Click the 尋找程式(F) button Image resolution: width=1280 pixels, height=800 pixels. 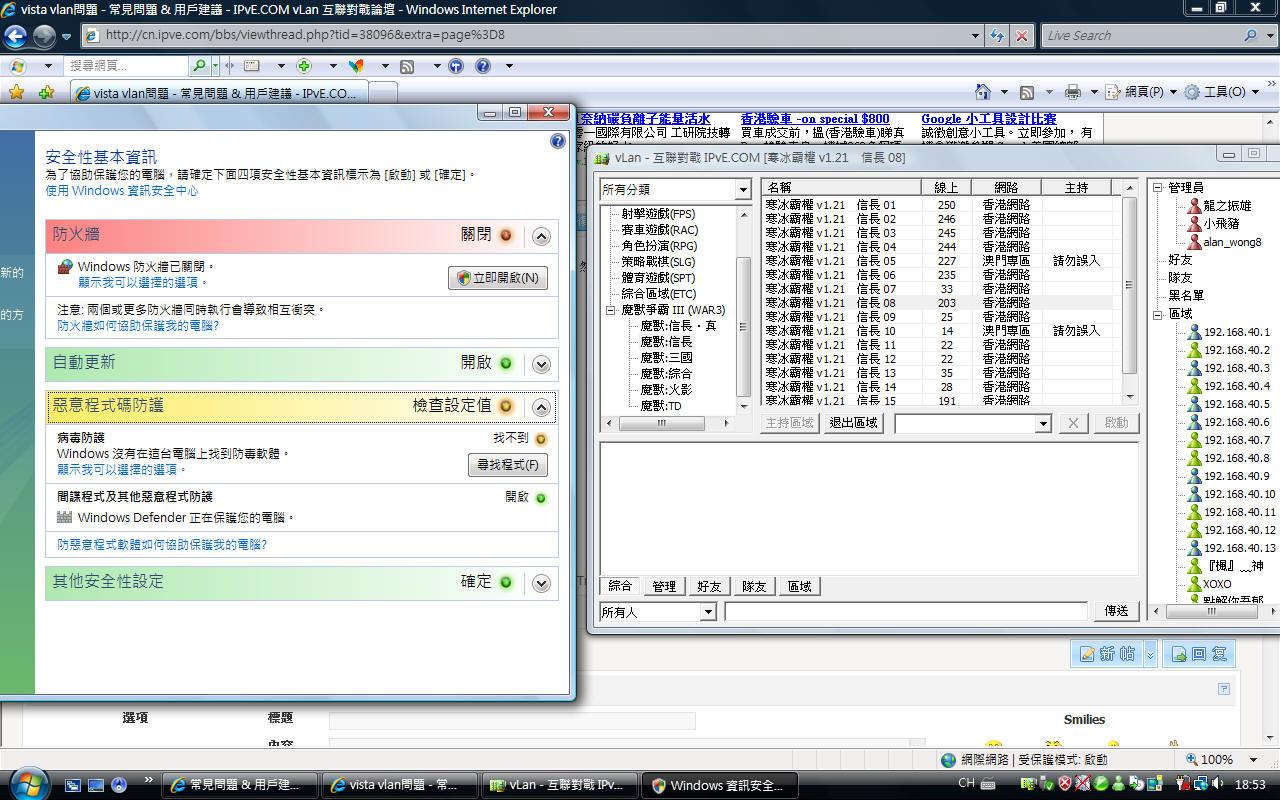[508, 465]
